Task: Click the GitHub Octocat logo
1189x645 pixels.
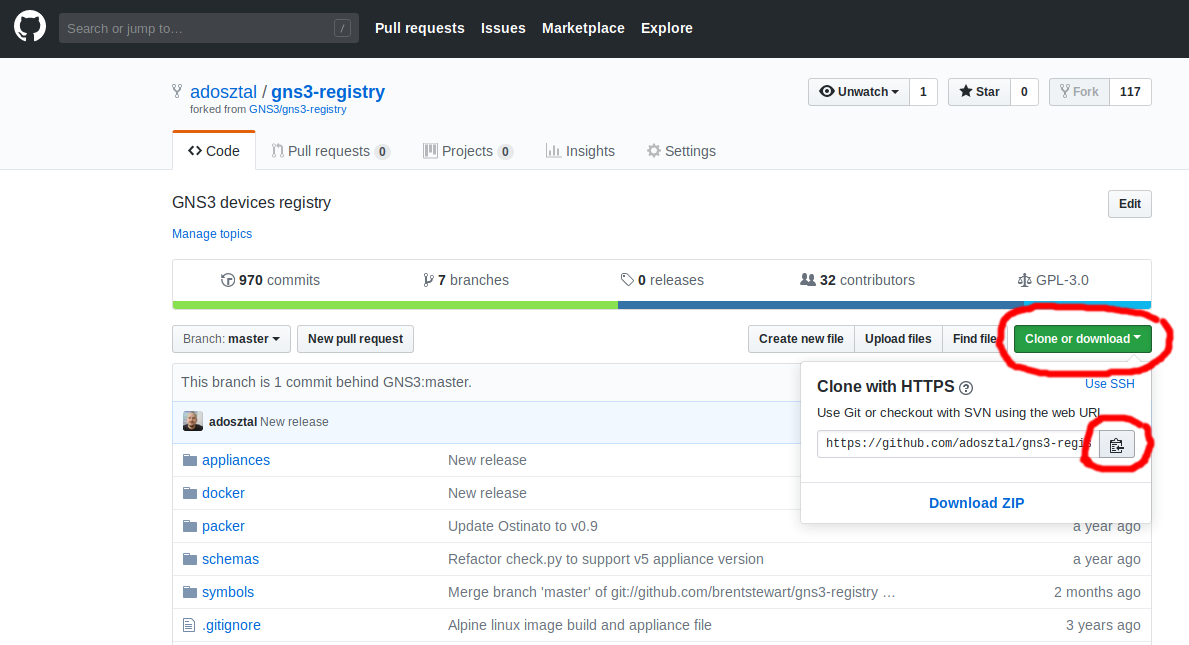Action: pos(30,27)
